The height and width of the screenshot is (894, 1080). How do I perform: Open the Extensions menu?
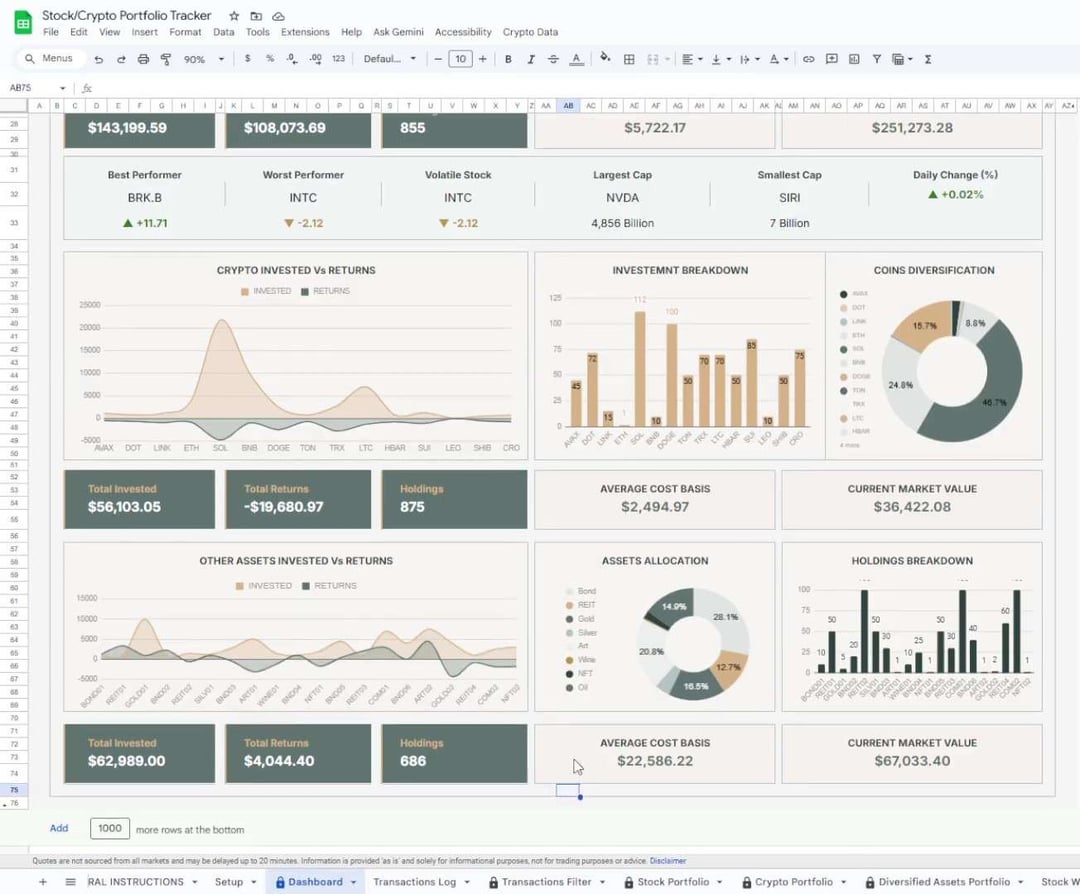pos(305,32)
